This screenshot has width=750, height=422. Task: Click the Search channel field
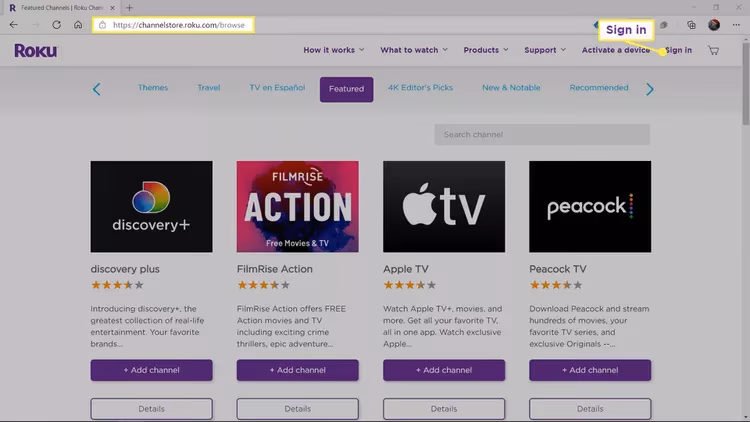542,134
